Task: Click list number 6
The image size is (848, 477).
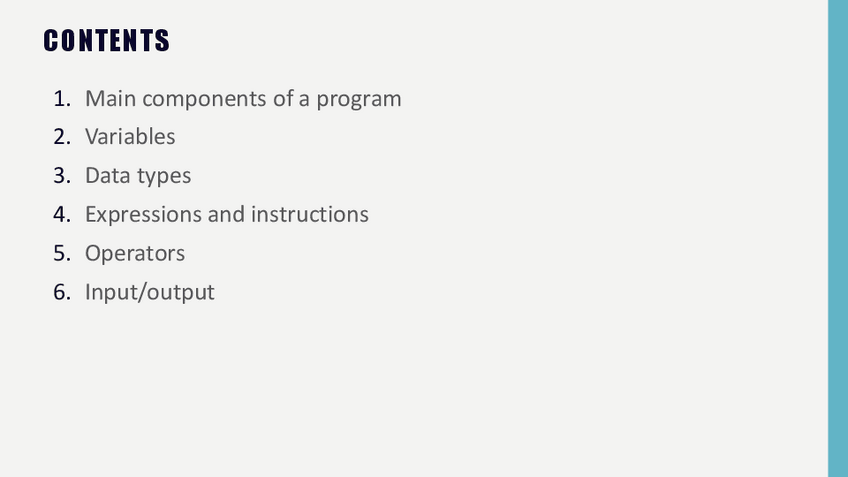Action: 62,292
